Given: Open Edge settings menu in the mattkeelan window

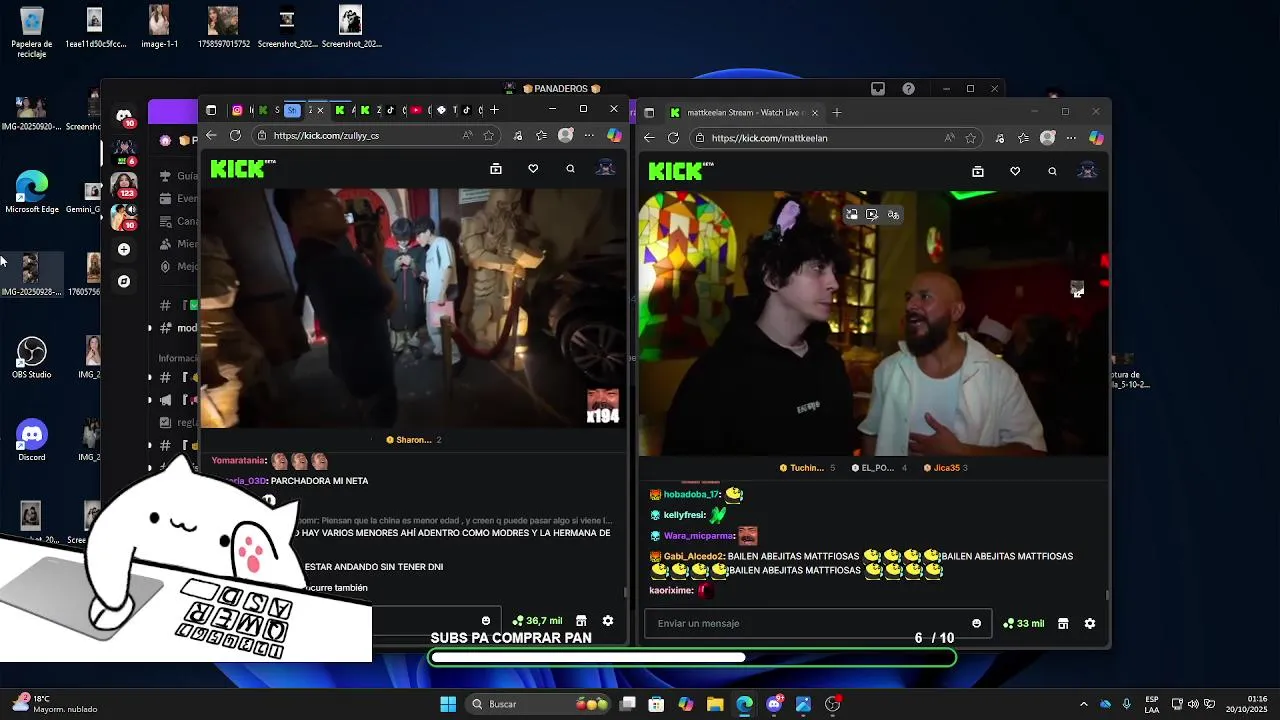Looking at the screenshot, I should tap(1071, 138).
